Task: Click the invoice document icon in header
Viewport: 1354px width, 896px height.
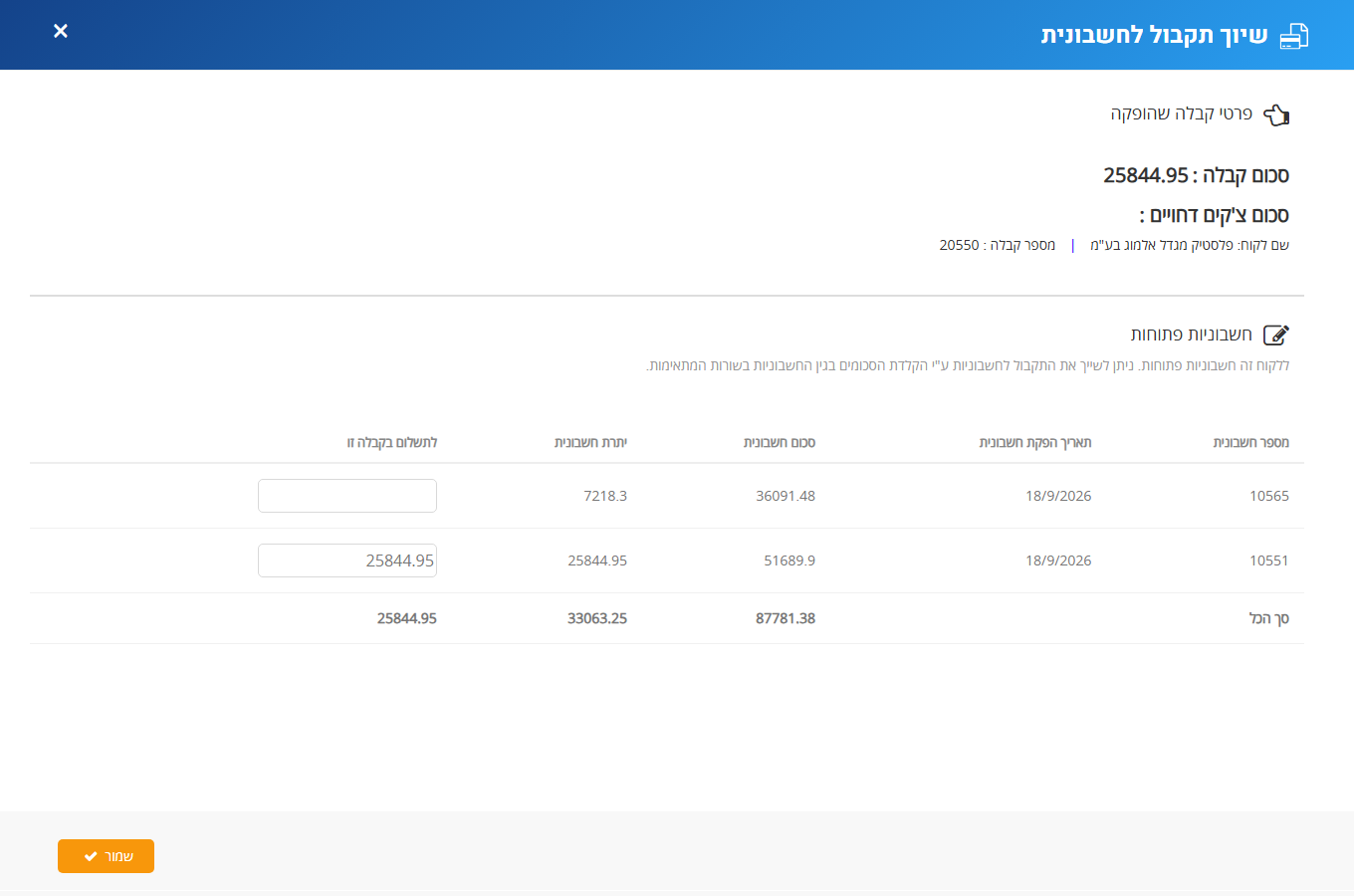Action: pos(1293,36)
